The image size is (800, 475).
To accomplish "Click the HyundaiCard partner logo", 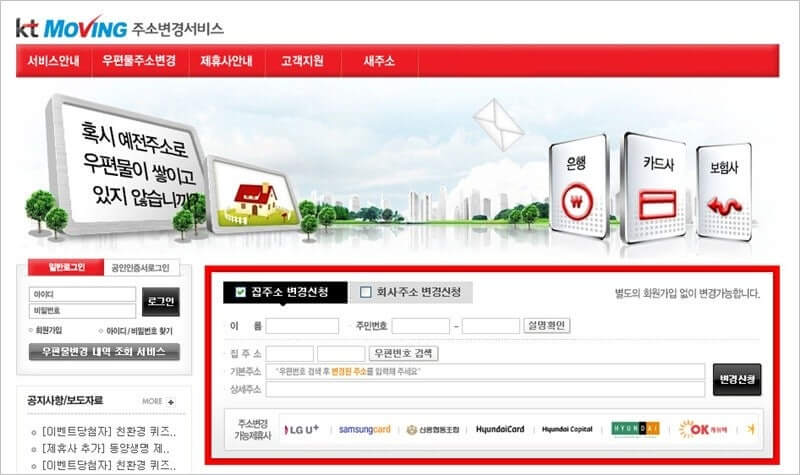I will (500, 430).
